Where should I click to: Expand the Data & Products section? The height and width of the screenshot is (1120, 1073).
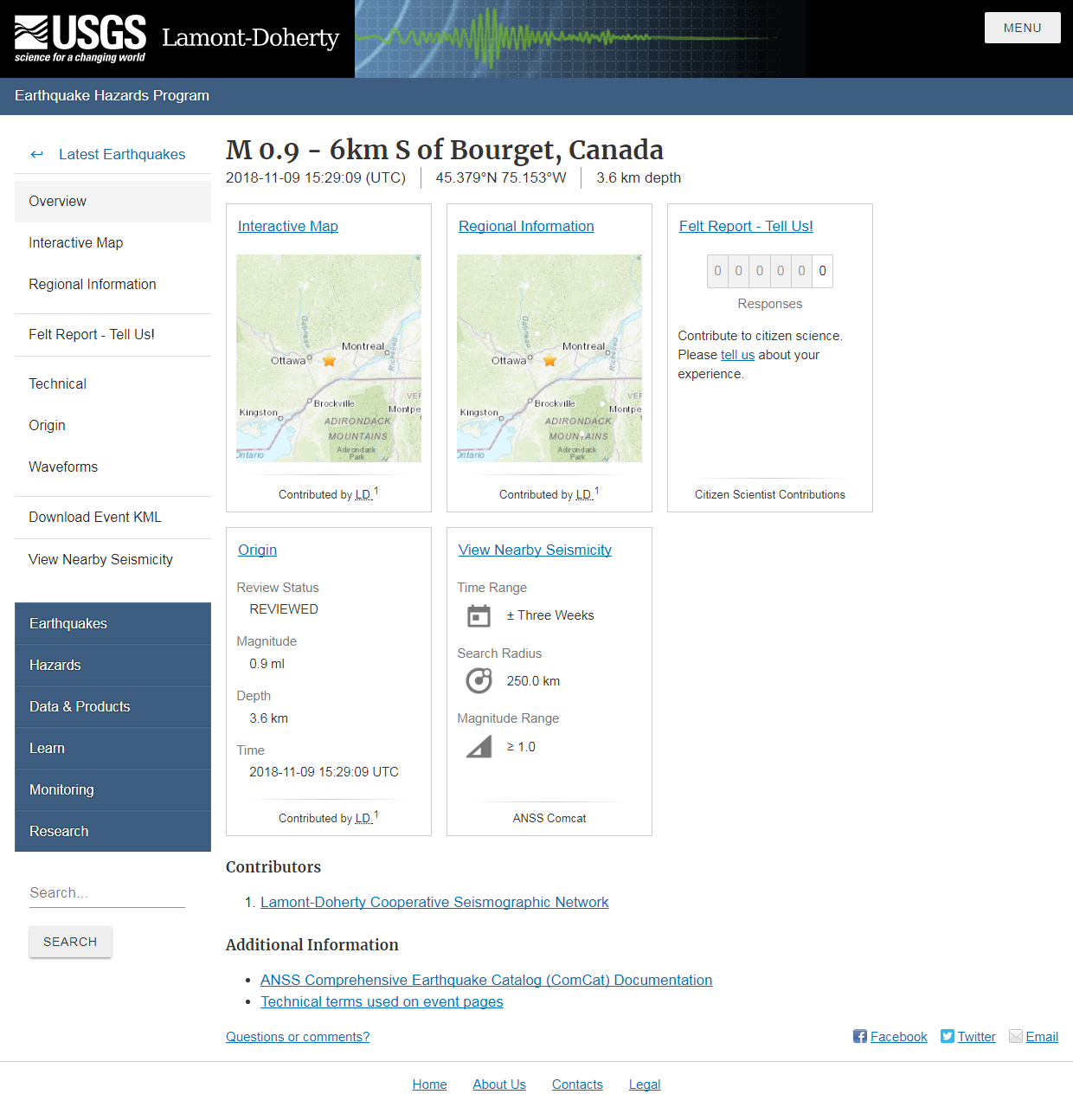80,706
